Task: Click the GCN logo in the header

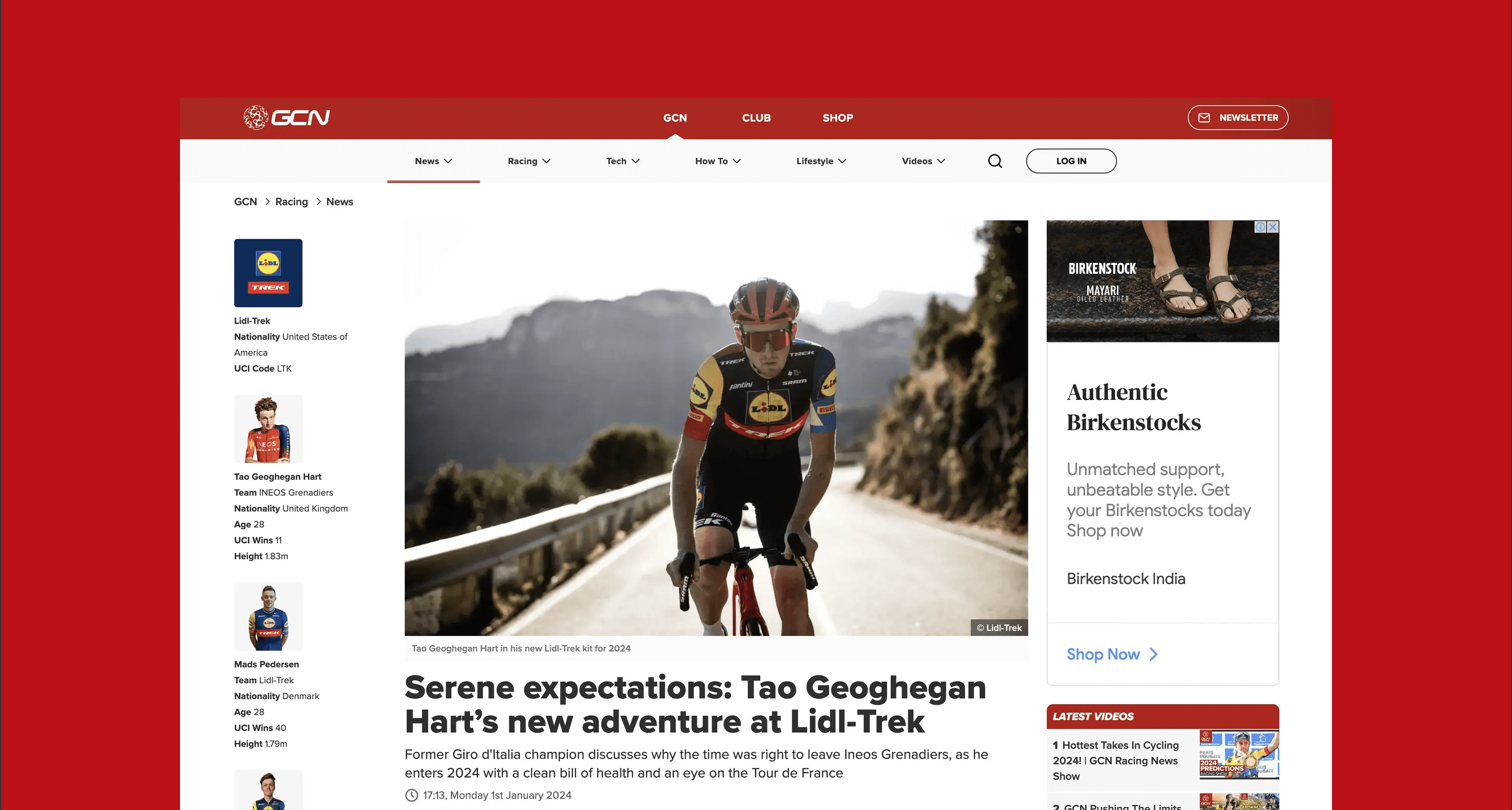Action: pyautogui.click(x=286, y=117)
